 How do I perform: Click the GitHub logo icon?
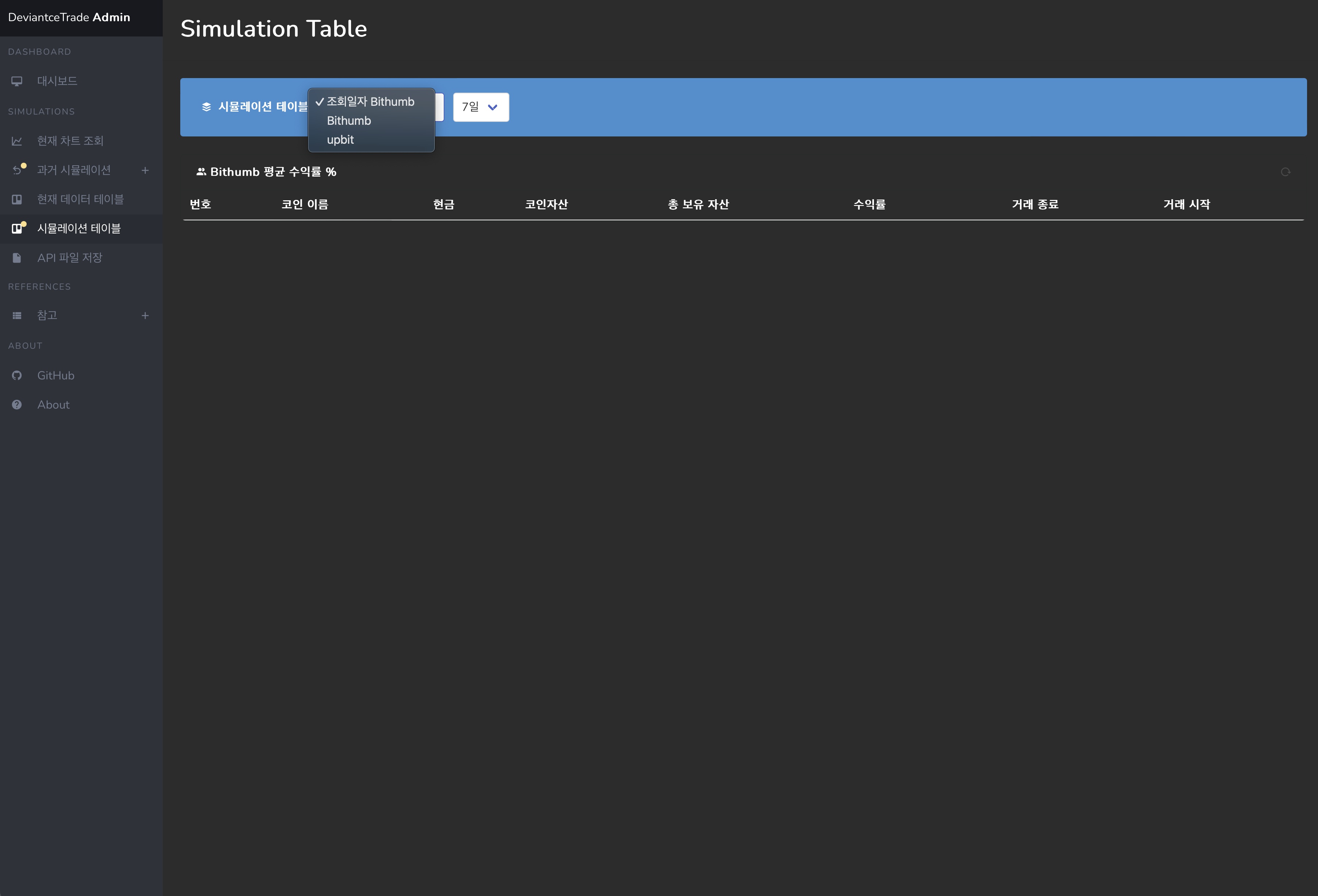click(x=17, y=375)
